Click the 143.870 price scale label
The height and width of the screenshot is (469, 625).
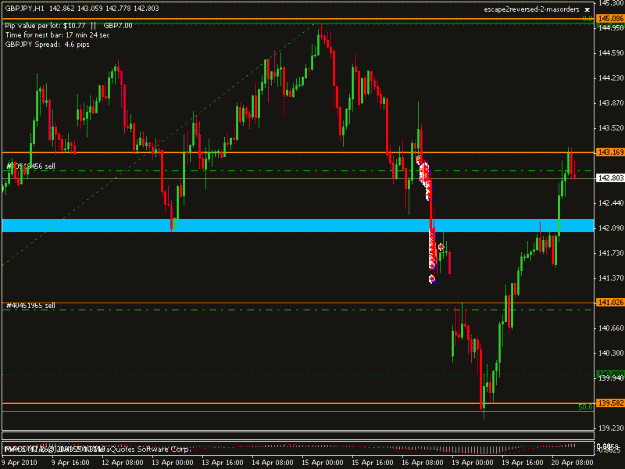(610, 103)
